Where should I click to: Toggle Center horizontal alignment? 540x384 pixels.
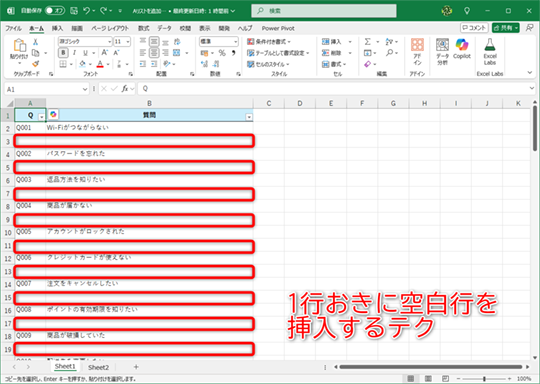(x=154, y=53)
